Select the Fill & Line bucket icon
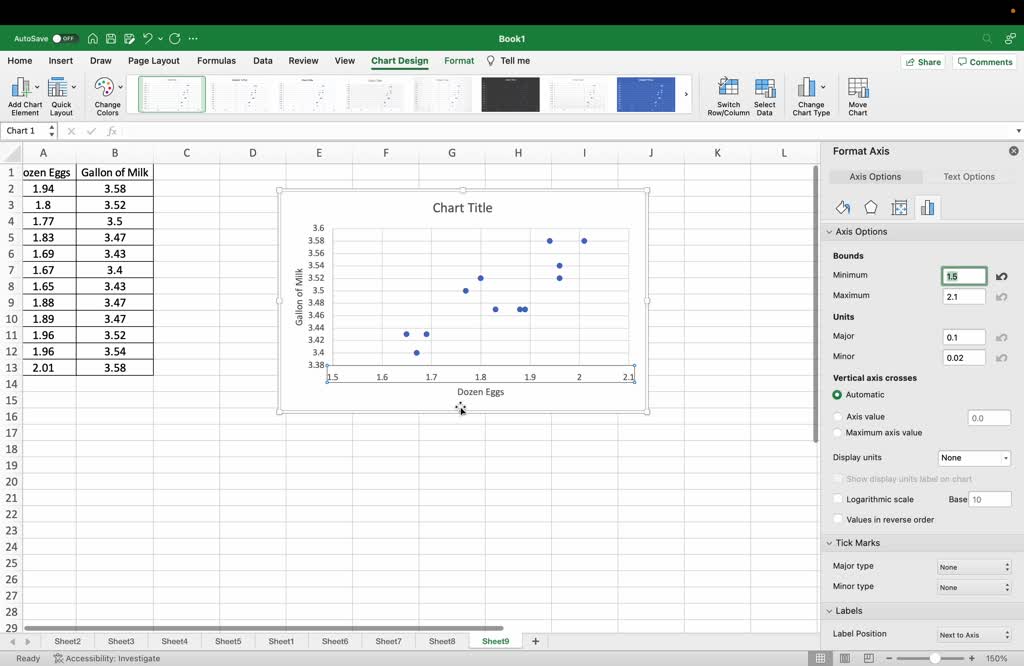This screenshot has height=666, width=1024. 843,208
